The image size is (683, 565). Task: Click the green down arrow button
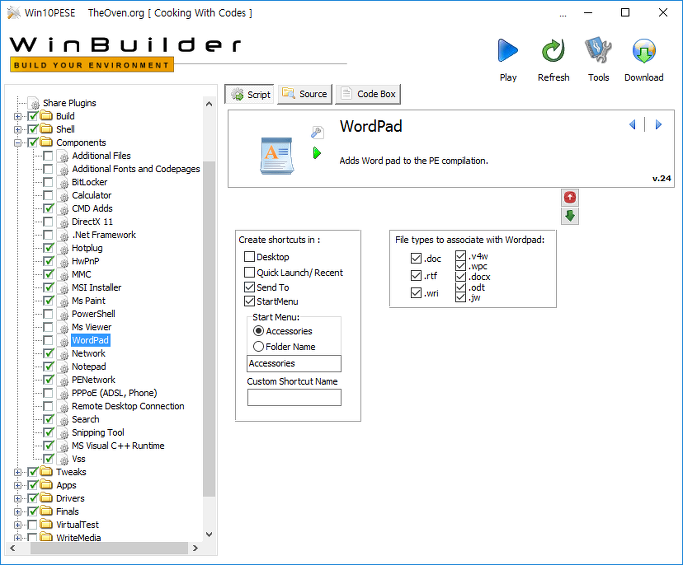pos(570,216)
